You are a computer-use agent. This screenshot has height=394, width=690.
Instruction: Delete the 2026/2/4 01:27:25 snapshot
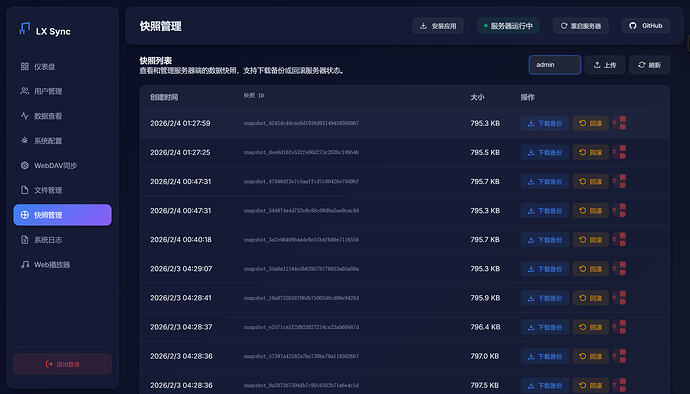pyautogui.click(x=619, y=152)
